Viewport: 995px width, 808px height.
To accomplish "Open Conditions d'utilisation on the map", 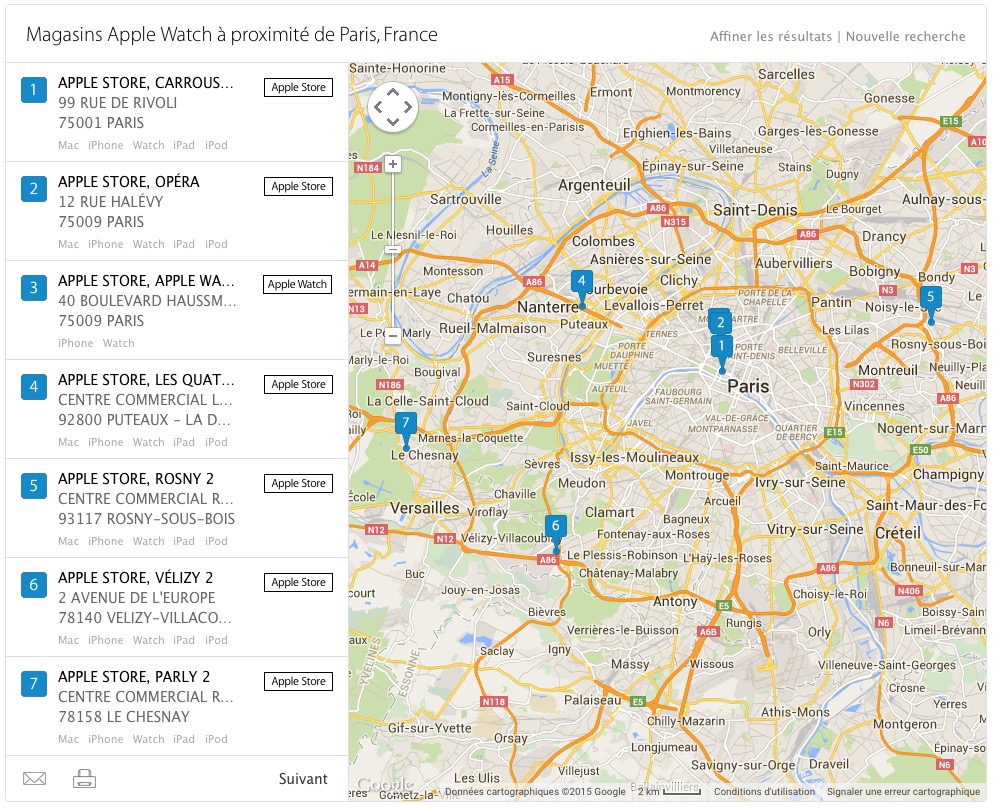I will pyautogui.click(x=764, y=791).
